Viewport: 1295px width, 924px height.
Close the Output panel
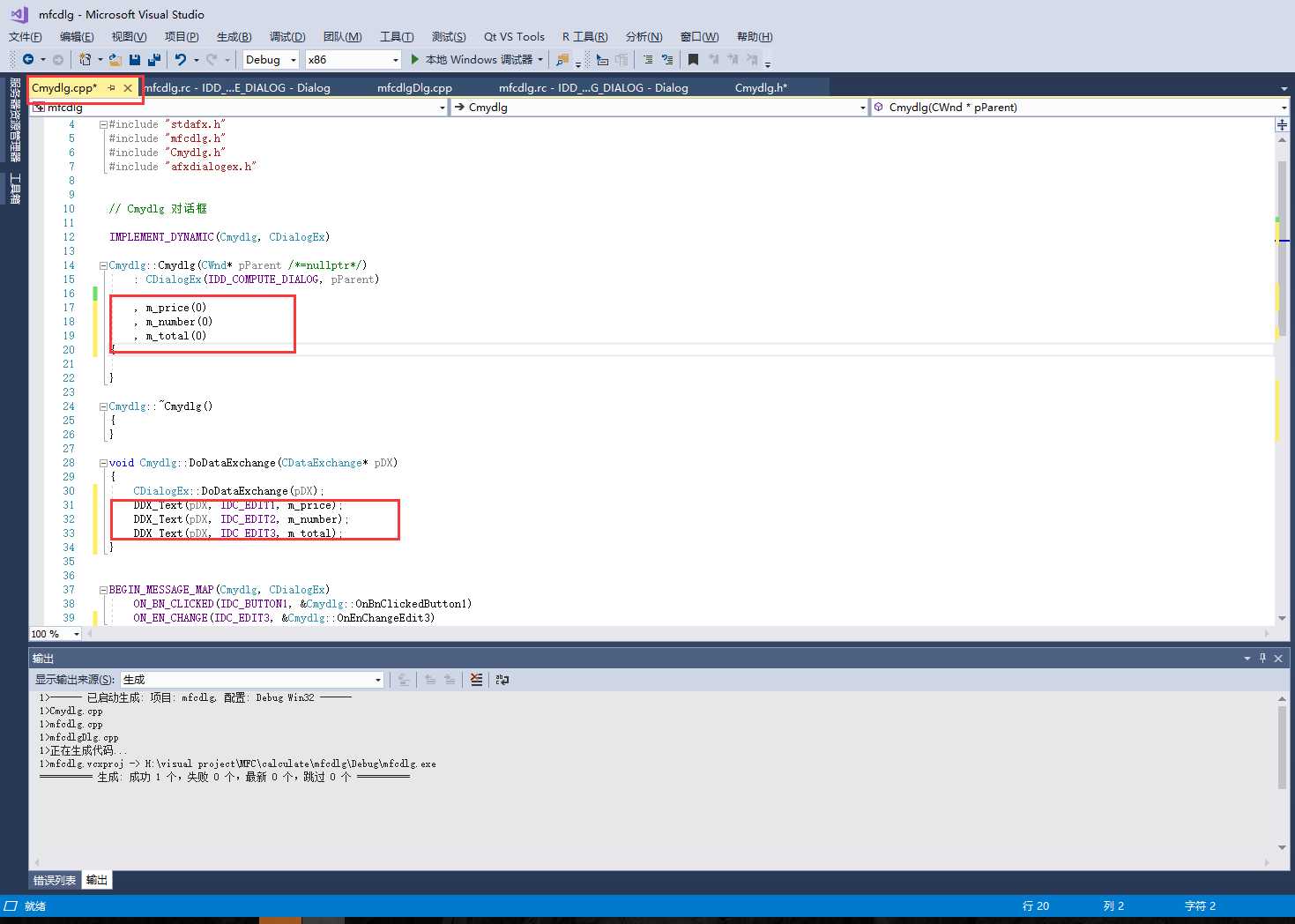[1278, 658]
